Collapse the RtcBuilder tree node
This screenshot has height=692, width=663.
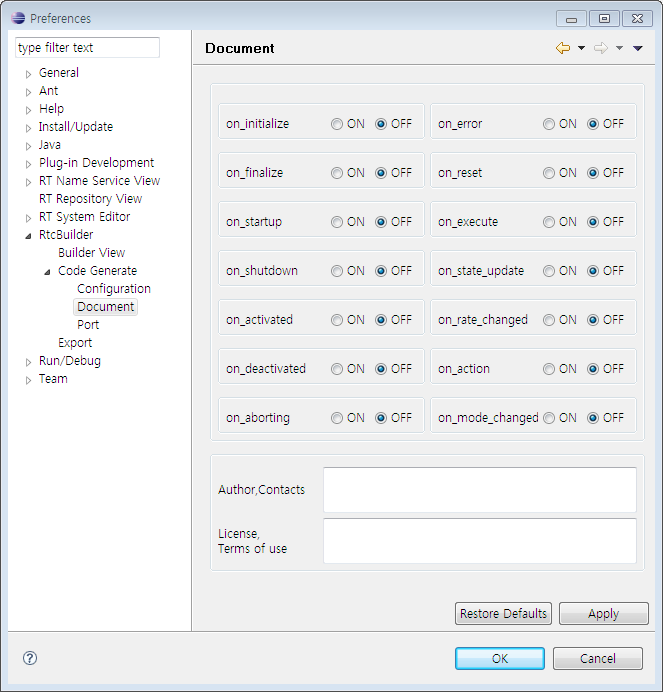28,235
